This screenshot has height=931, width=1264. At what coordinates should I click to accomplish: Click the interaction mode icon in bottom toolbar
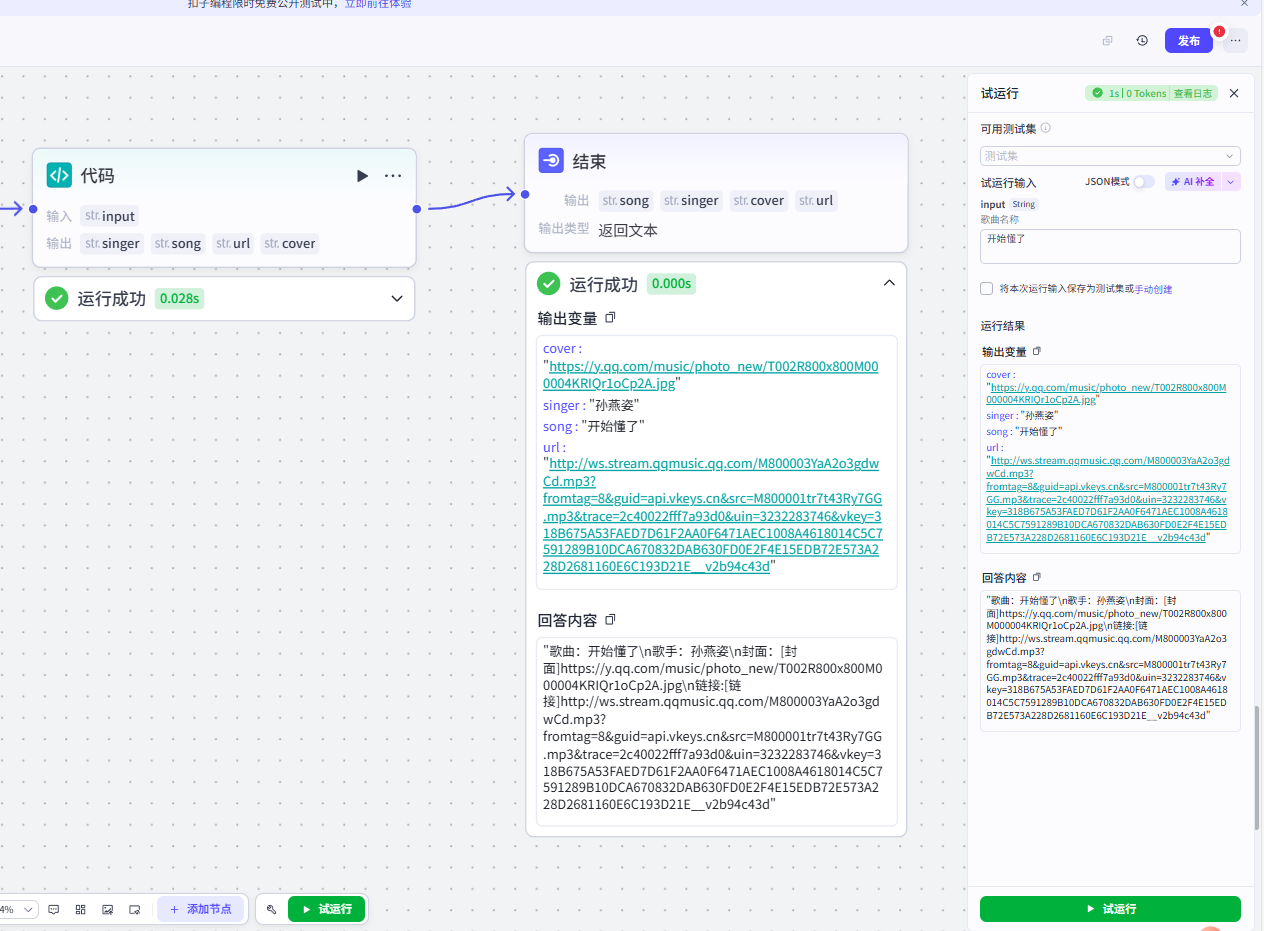pos(135,909)
